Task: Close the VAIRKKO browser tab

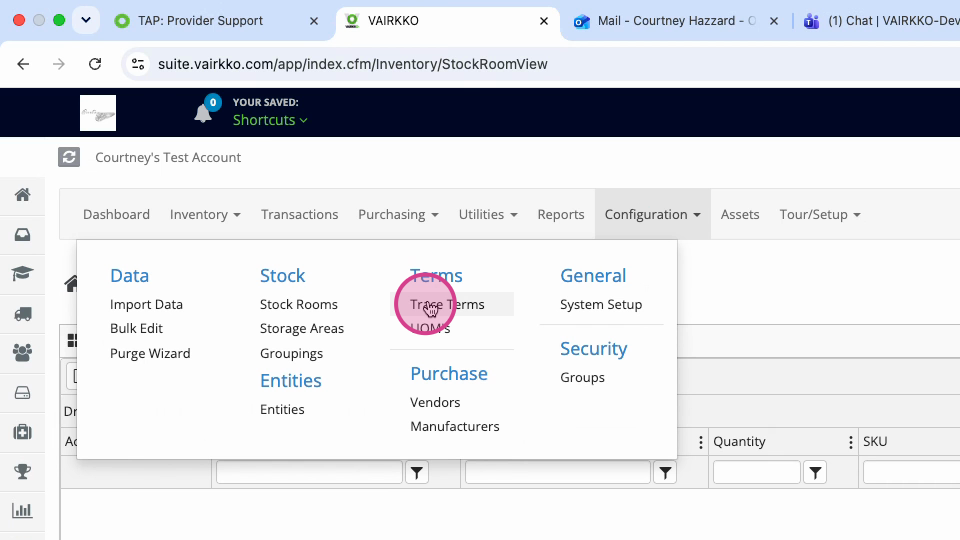Action: coord(544,21)
